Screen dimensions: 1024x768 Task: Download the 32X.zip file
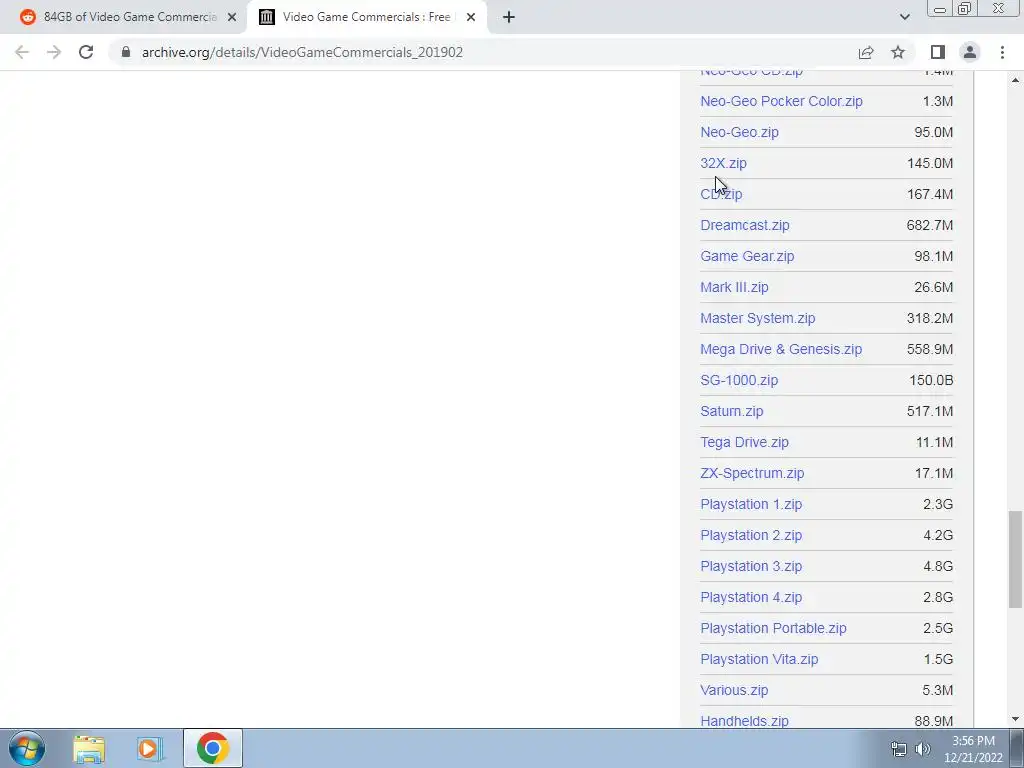coord(723,163)
